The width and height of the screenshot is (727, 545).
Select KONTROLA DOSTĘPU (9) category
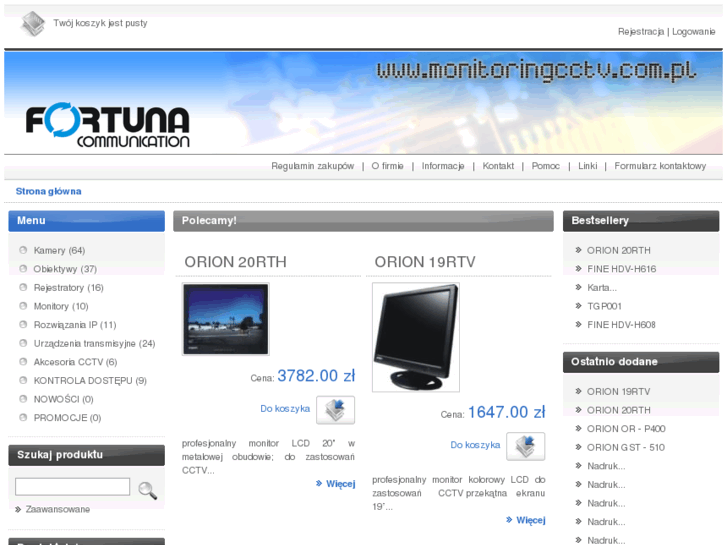[x=90, y=380]
